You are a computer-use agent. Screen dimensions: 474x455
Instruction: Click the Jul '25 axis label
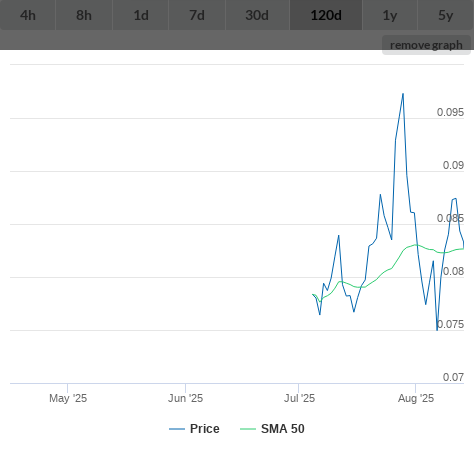tap(299, 398)
